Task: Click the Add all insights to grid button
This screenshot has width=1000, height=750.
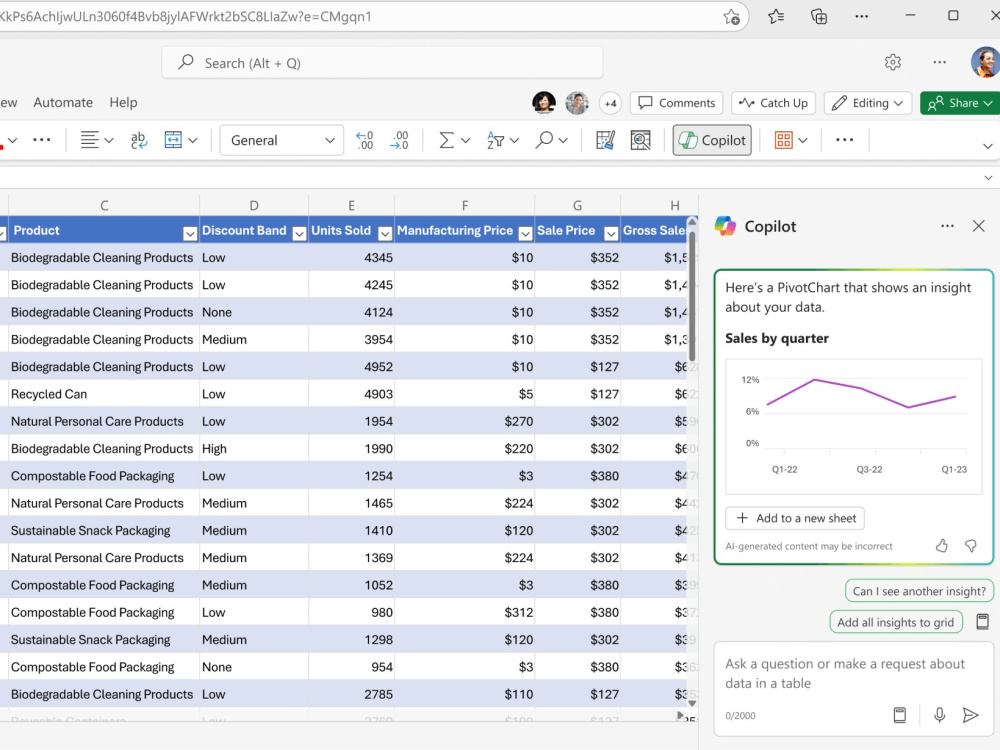Action: 895,622
